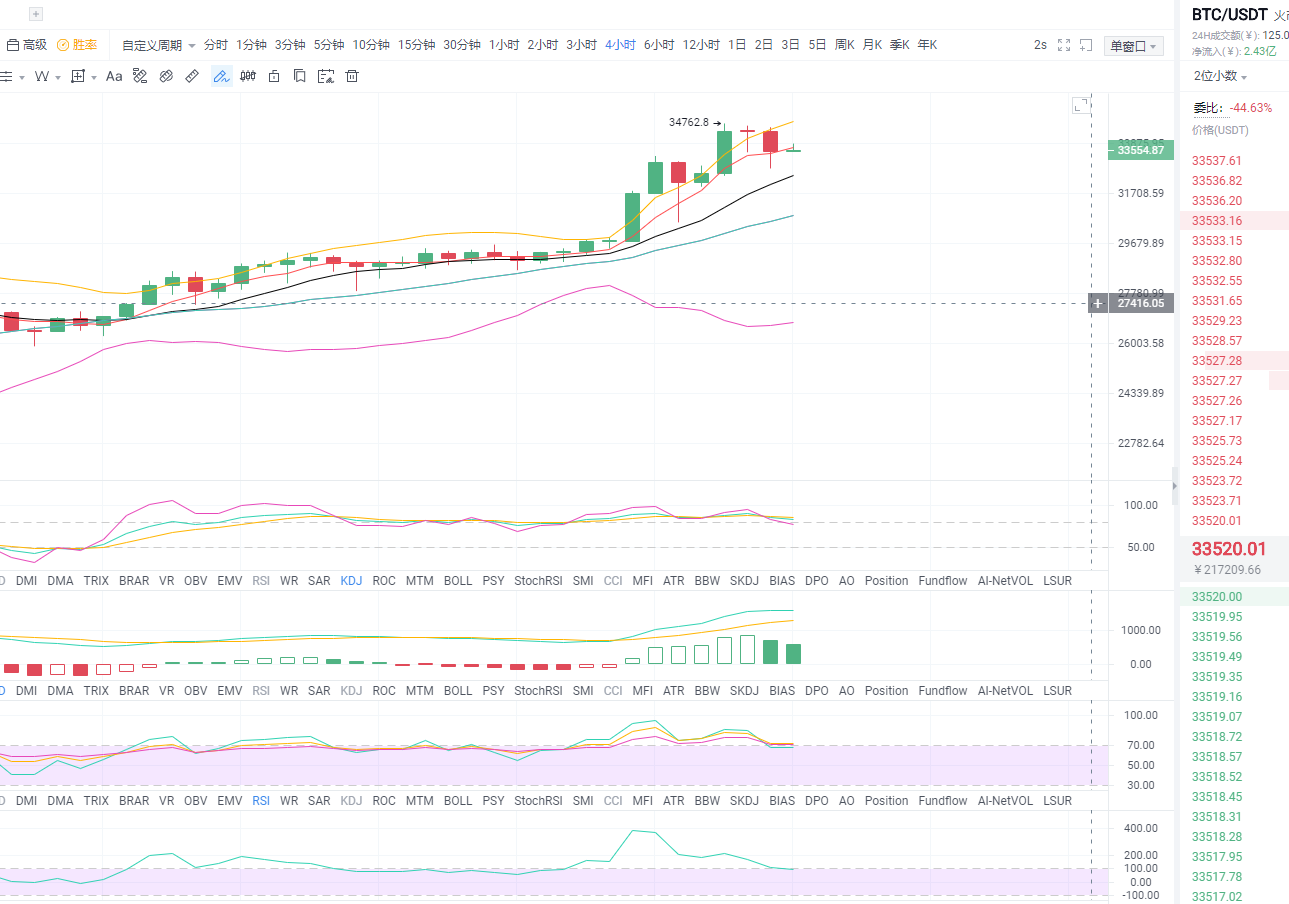The width and height of the screenshot is (1289, 904).
Task: Select the RSI indicator tab
Action: point(260,800)
